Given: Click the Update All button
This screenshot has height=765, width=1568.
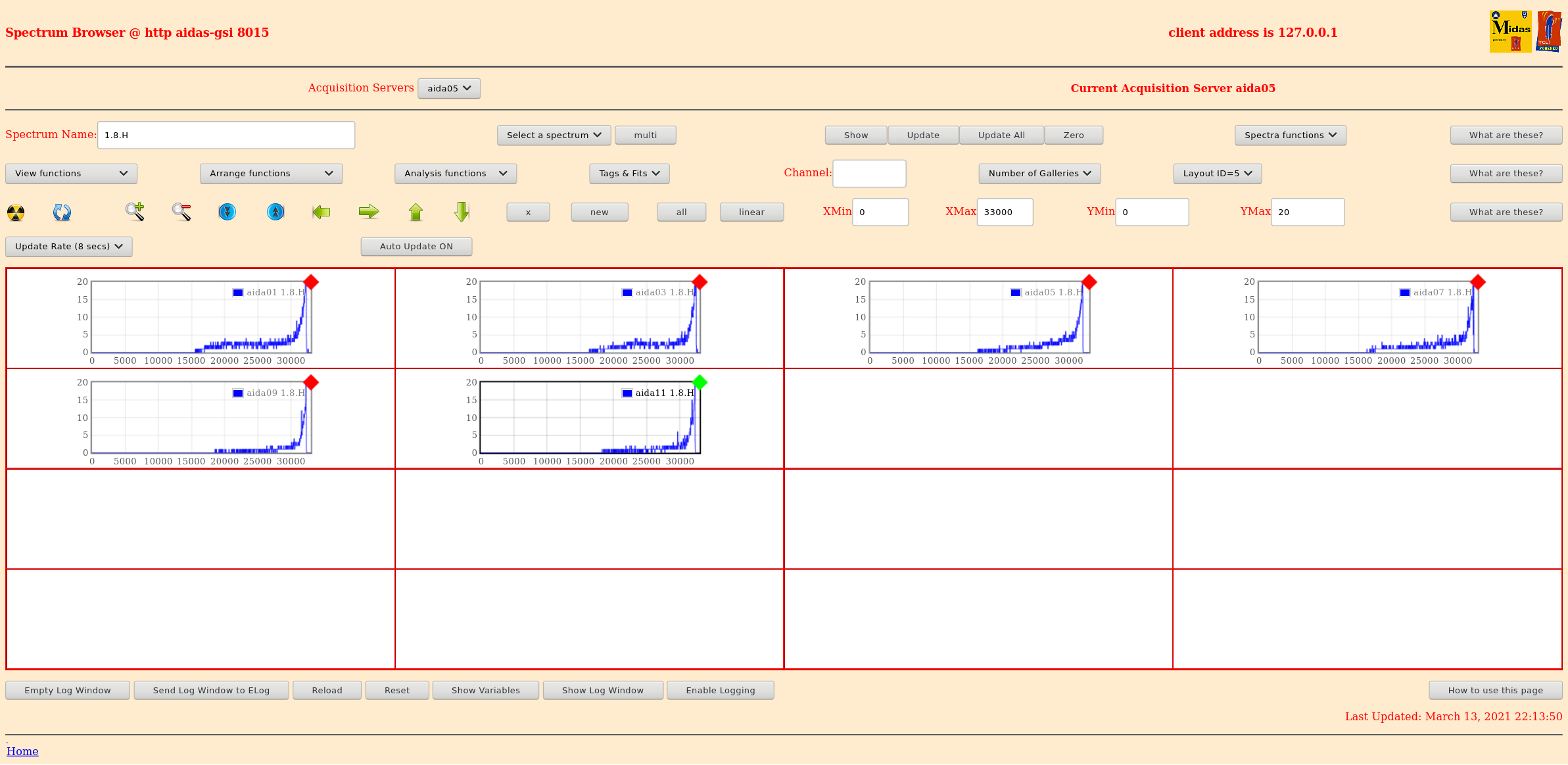Looking at the screenshot, I should tap(1001, 136).
